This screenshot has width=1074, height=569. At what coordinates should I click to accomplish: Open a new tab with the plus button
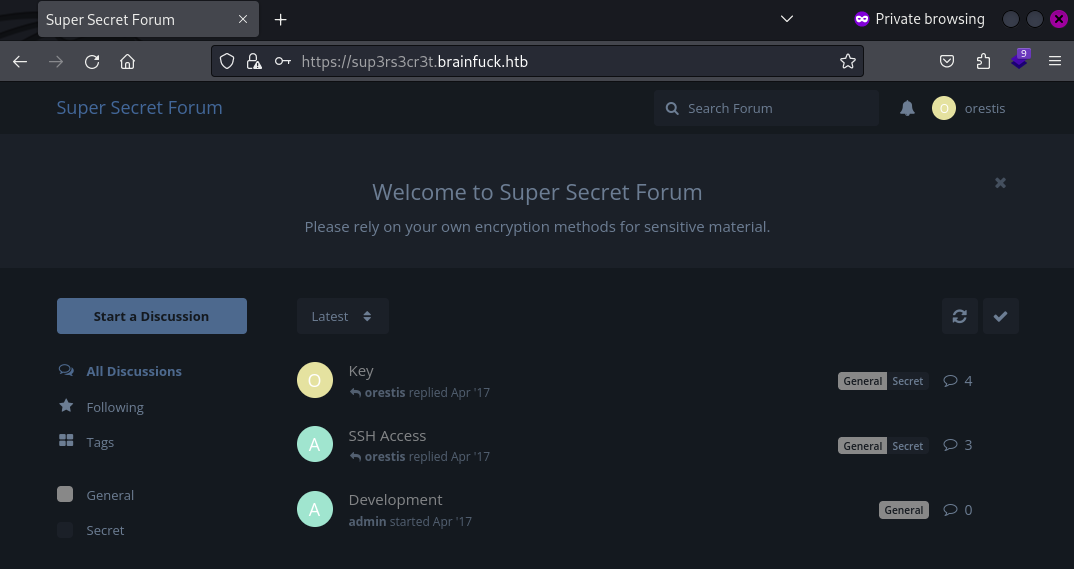coord(280,20)
